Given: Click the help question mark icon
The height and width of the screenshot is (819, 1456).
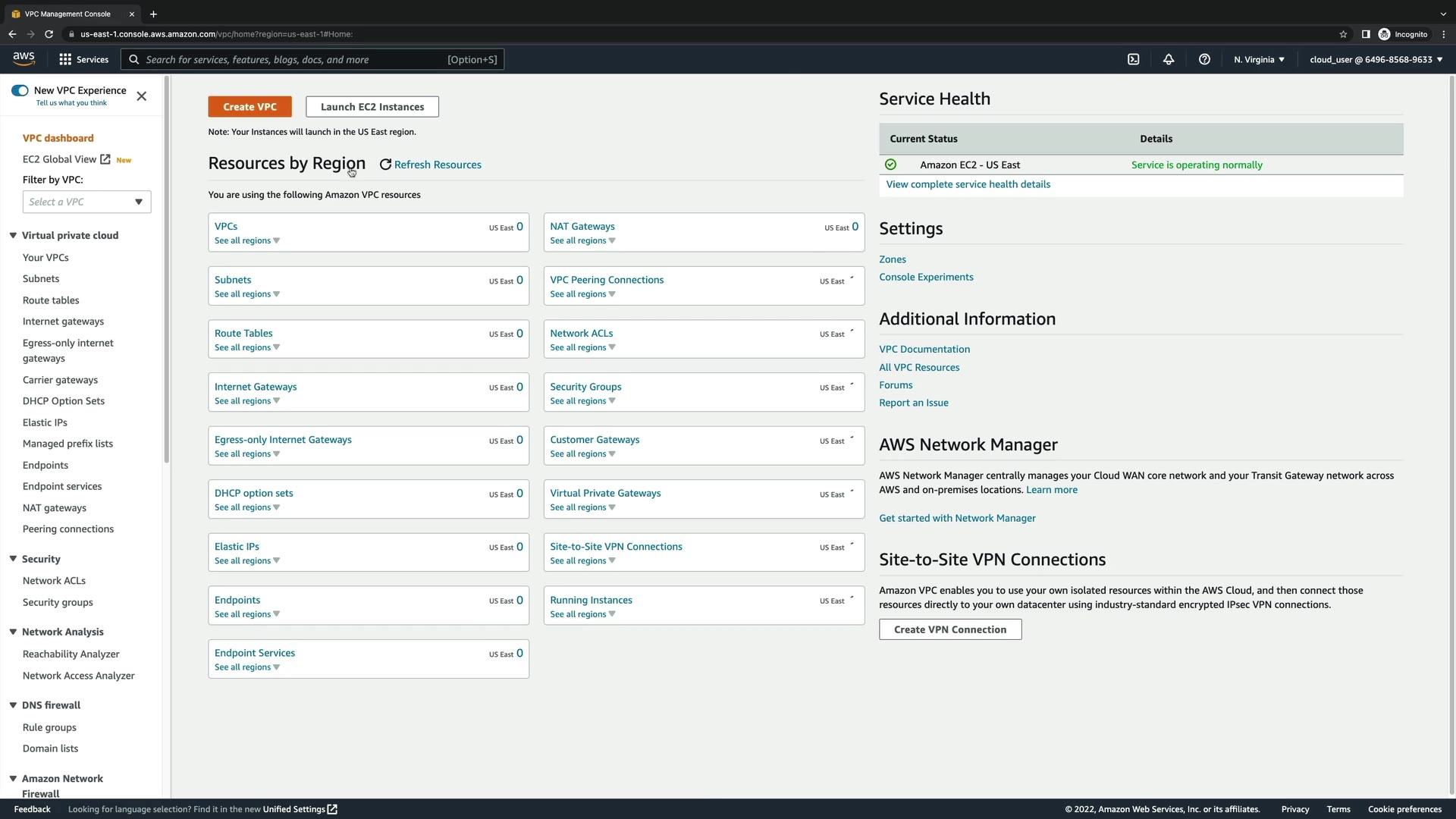Looking at the screenshot, I should tap(1204, 59).
